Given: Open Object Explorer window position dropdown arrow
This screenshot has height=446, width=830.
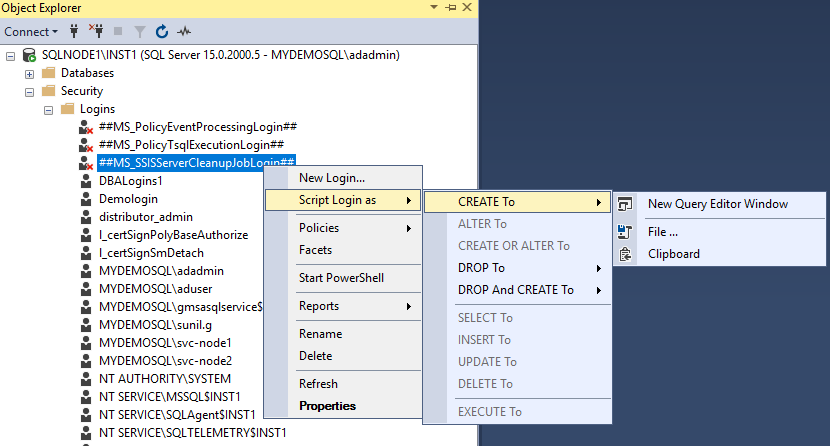Looking at the screenshot, I should click(434, 7).
